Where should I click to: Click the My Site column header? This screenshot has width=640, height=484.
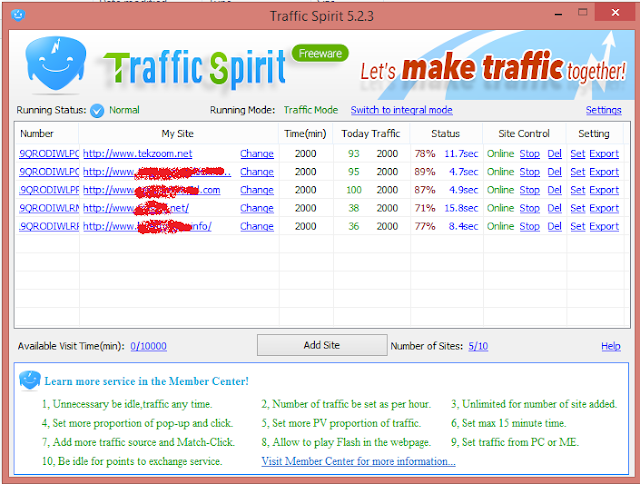(178, 133)
